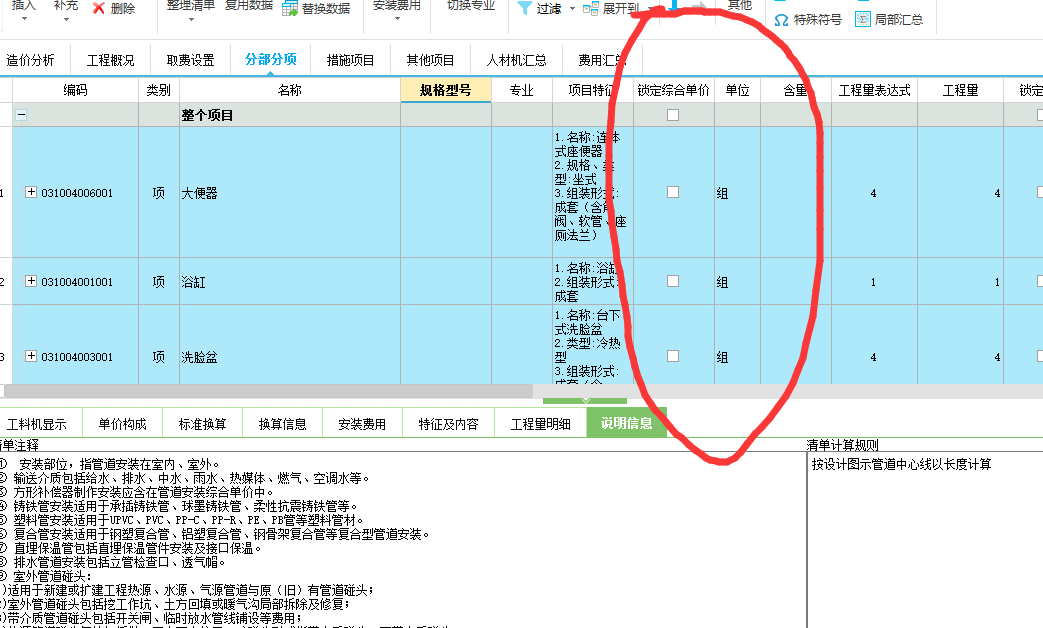Viewport: 1043px width, 628px height.
Task: Click the red X delete icon
Action: click(98, 9)
